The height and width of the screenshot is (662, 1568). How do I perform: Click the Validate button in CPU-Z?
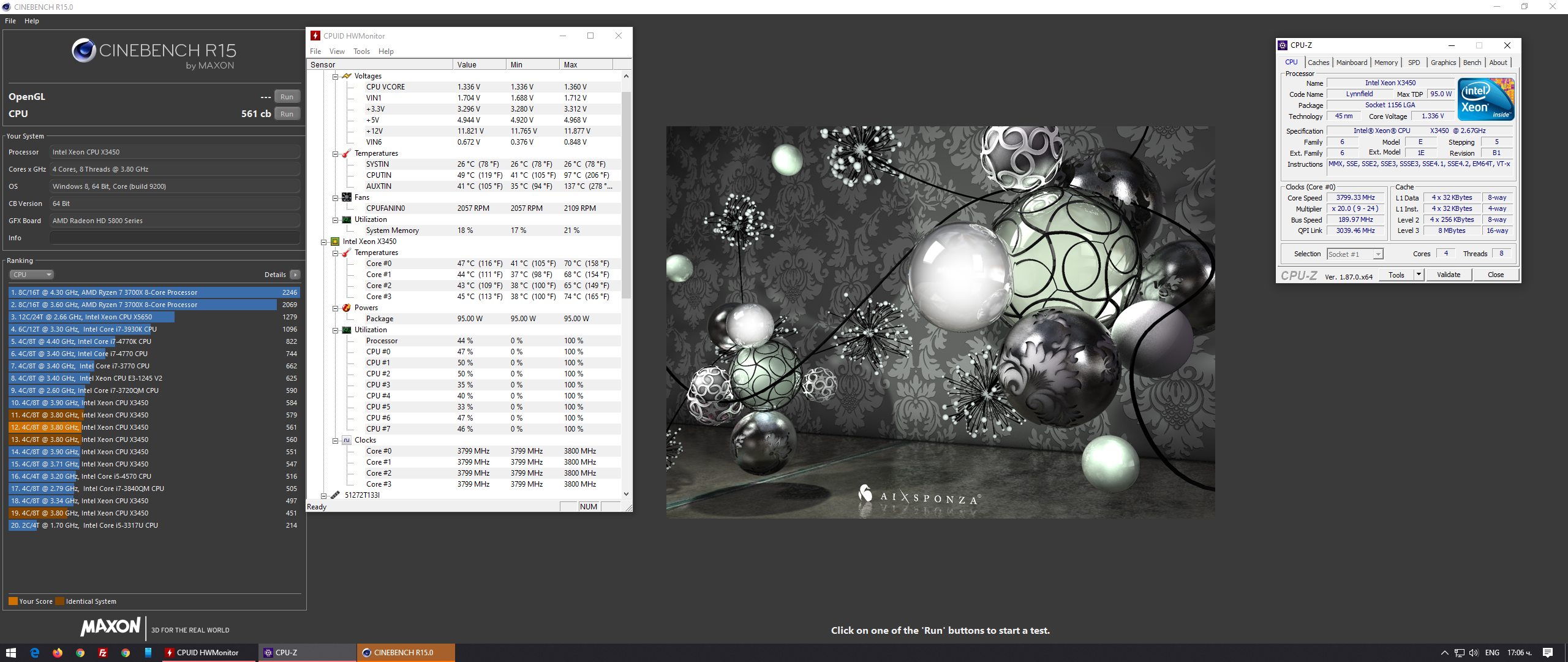pos(1449,275)
